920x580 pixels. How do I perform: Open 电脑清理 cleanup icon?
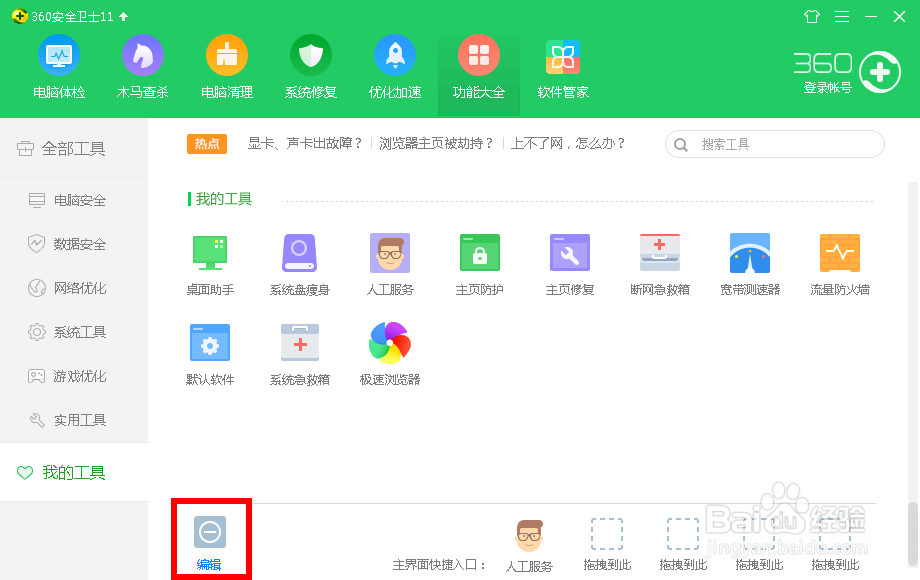(226, 56)
